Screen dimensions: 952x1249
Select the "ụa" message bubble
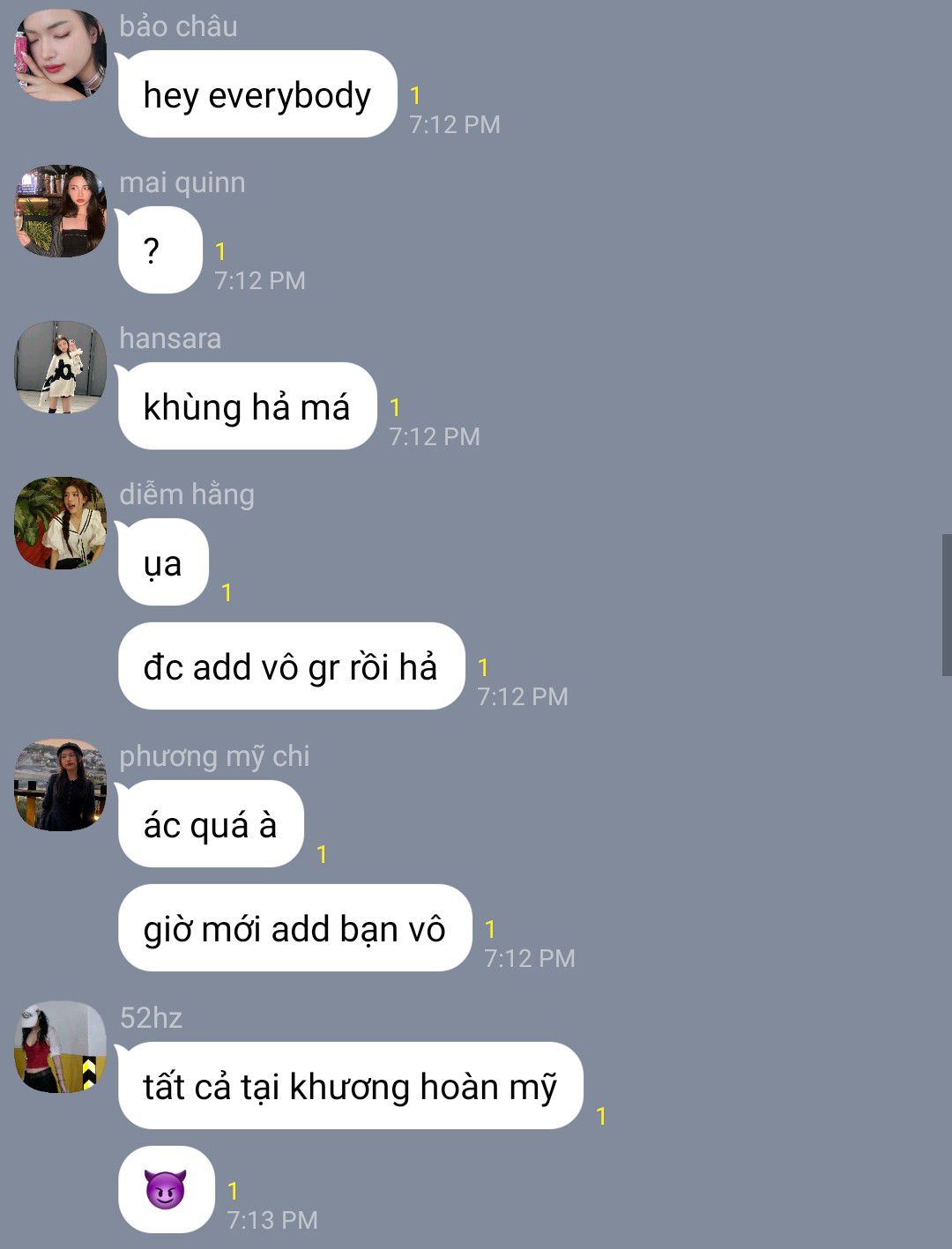click(x=163, y=562)
